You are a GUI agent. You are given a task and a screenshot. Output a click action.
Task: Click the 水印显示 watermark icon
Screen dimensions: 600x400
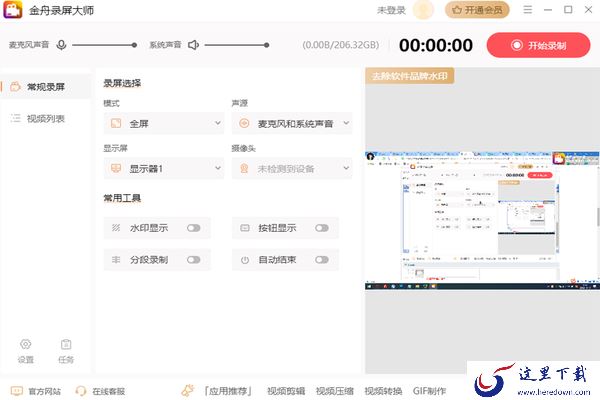pos(116,228)
